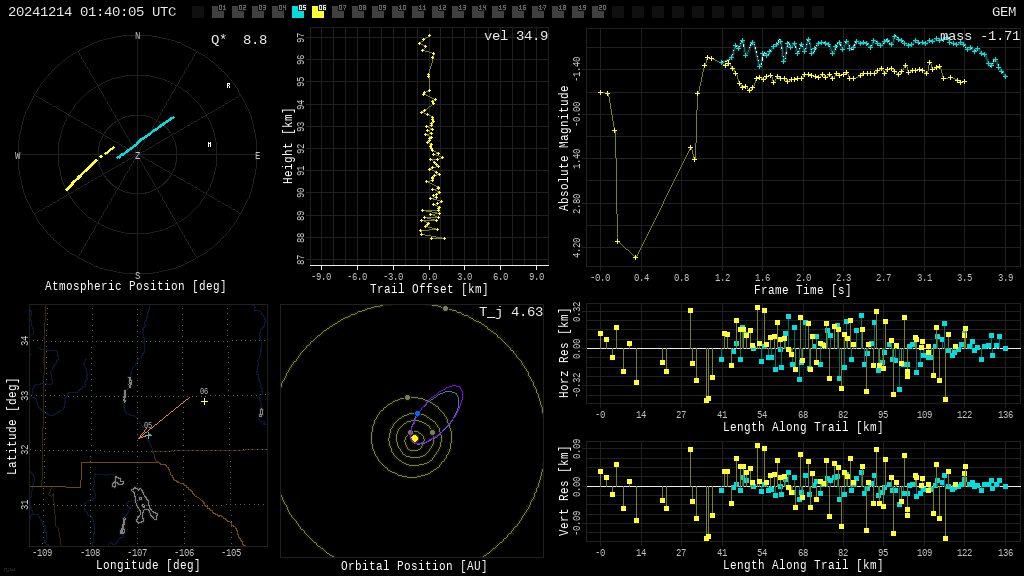Toggle the station 10 indicator box
The image size is (1024, 576).
tap(398, 12)
